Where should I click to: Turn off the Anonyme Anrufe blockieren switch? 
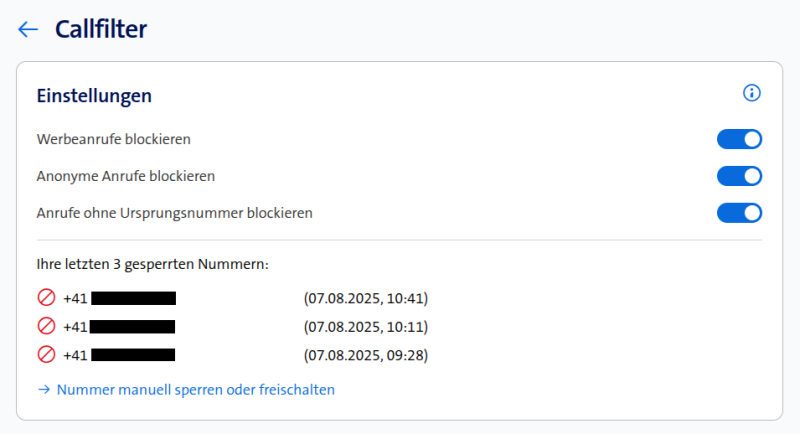739,176
